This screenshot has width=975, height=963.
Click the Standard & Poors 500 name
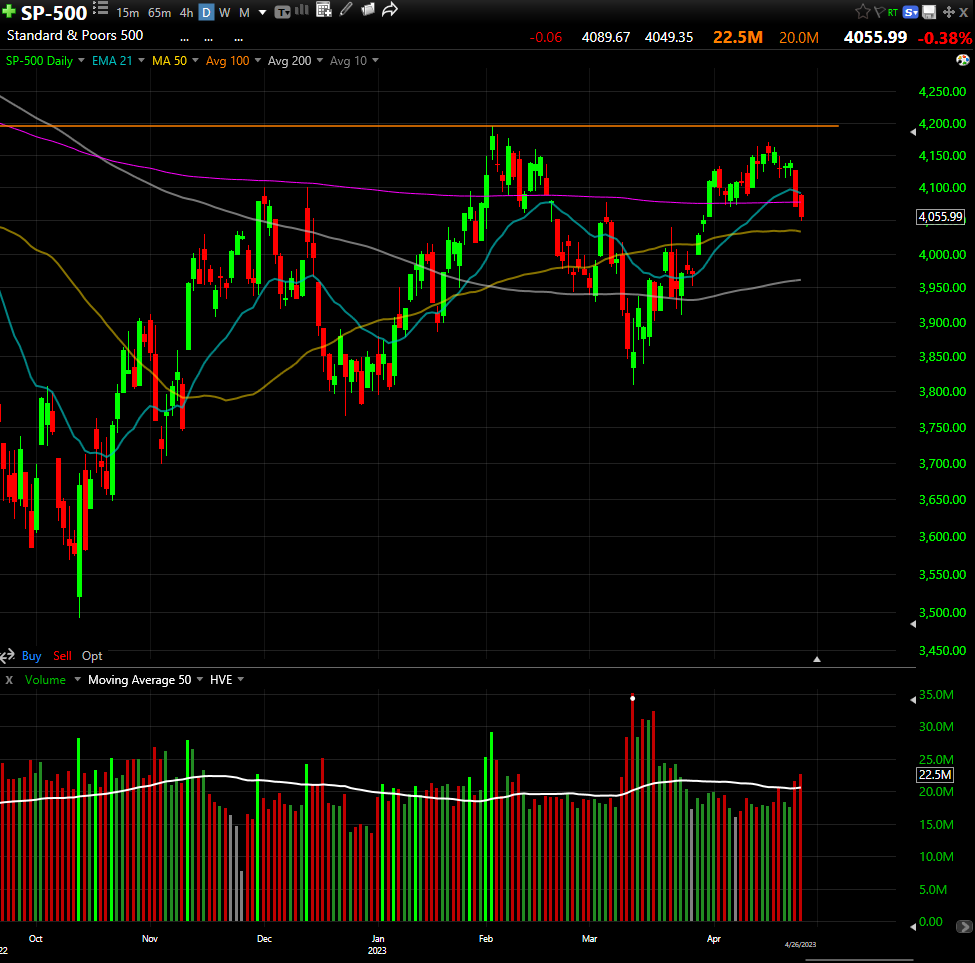pos(75,35)
